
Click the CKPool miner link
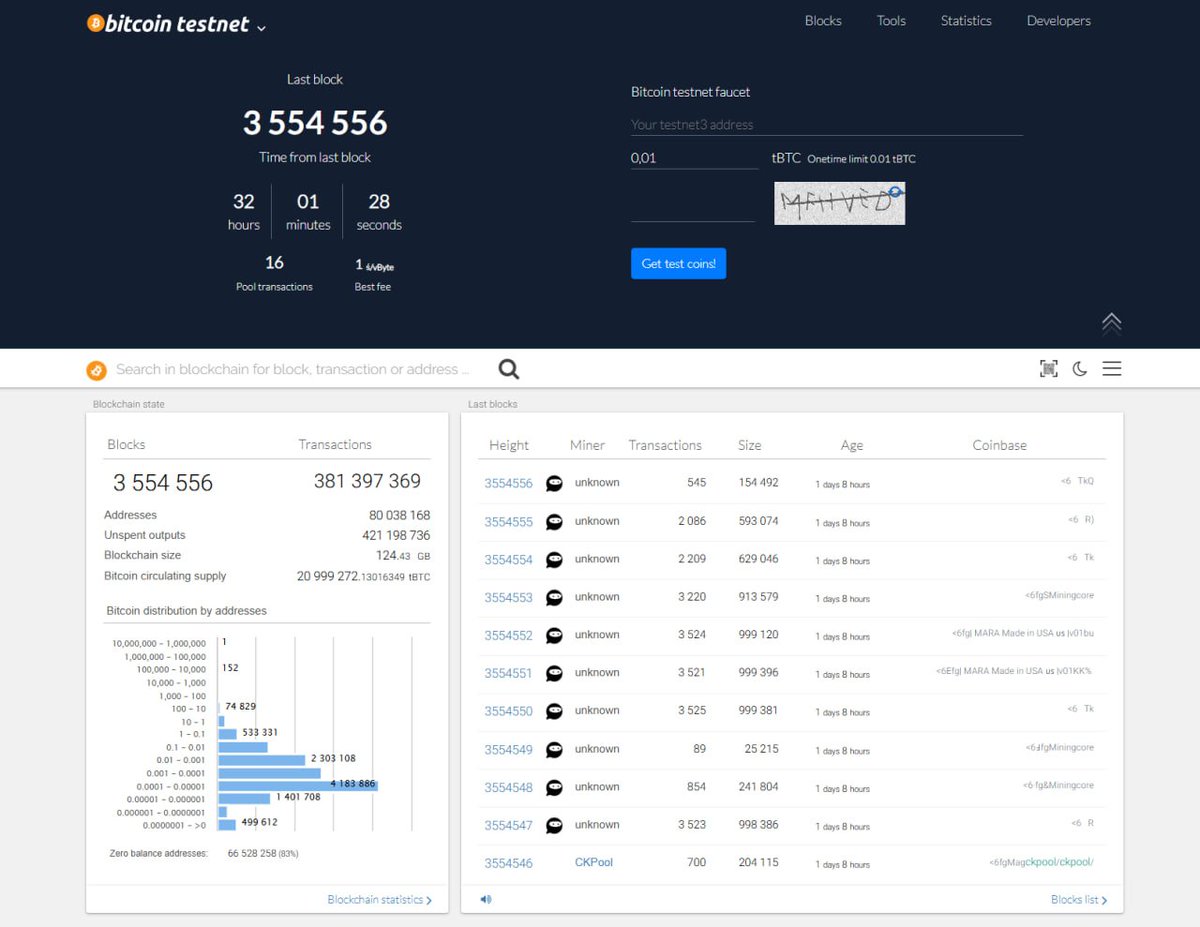(594, 862)
